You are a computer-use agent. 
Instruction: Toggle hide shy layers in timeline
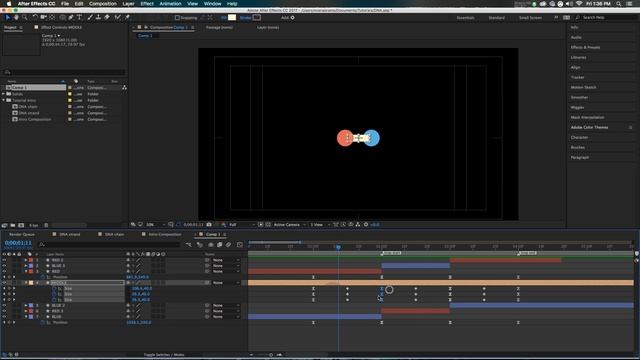coord(211,245)
